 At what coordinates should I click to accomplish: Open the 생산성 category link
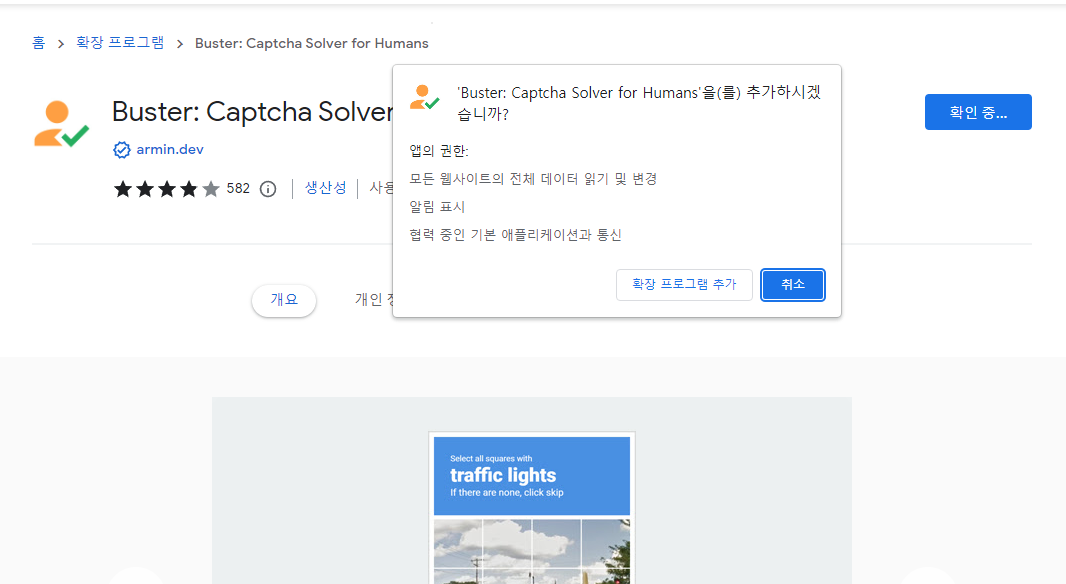click(x=325, y=188)
